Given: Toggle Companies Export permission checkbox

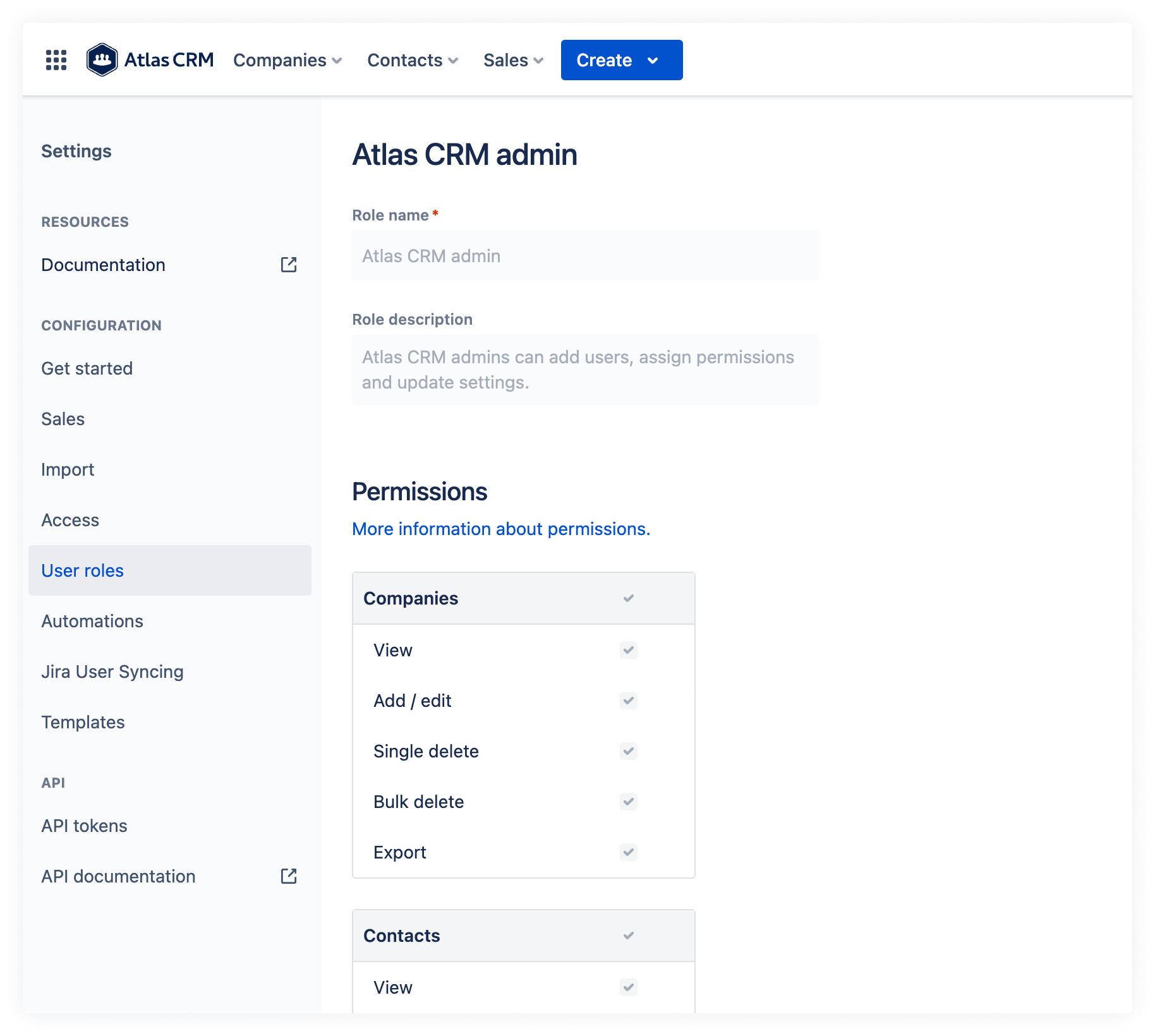Looking at the screenshot, I should click(x=628, y=852).
